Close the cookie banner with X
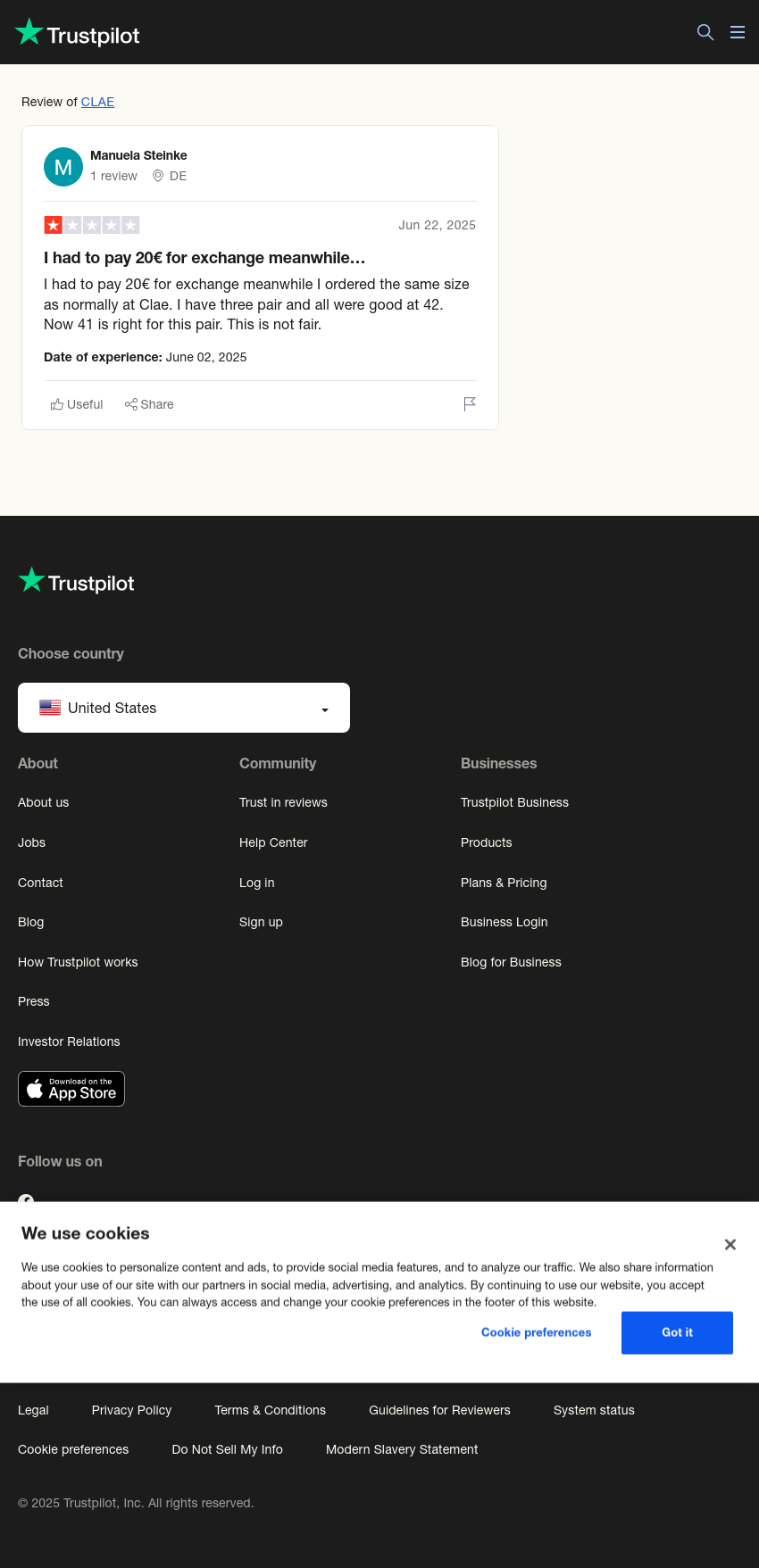Image resolution: width=759 pixels, height=1568 pixels. (730, 1244)
